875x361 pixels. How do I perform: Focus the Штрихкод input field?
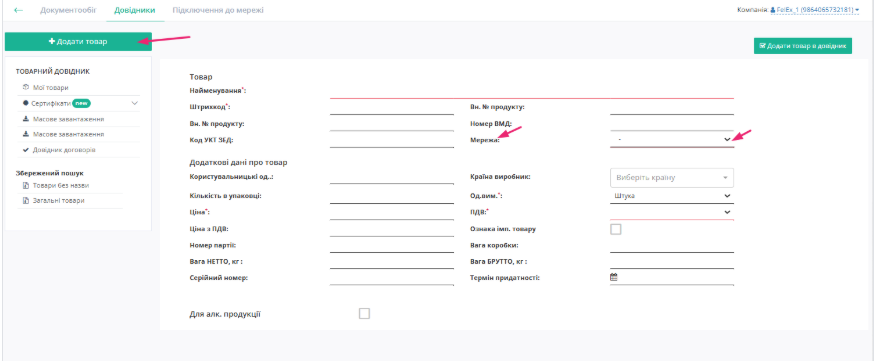coord(392,108)
